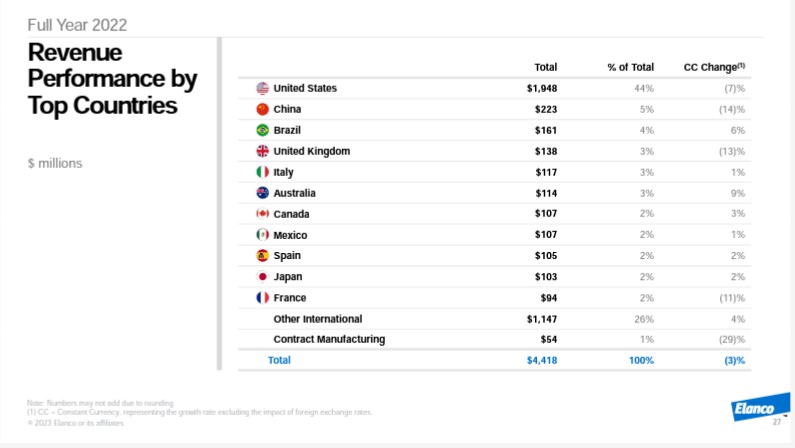Viewport: 795px width, 448px height.
Task: Click the Australia flag icon
Action: coord(263,193)
